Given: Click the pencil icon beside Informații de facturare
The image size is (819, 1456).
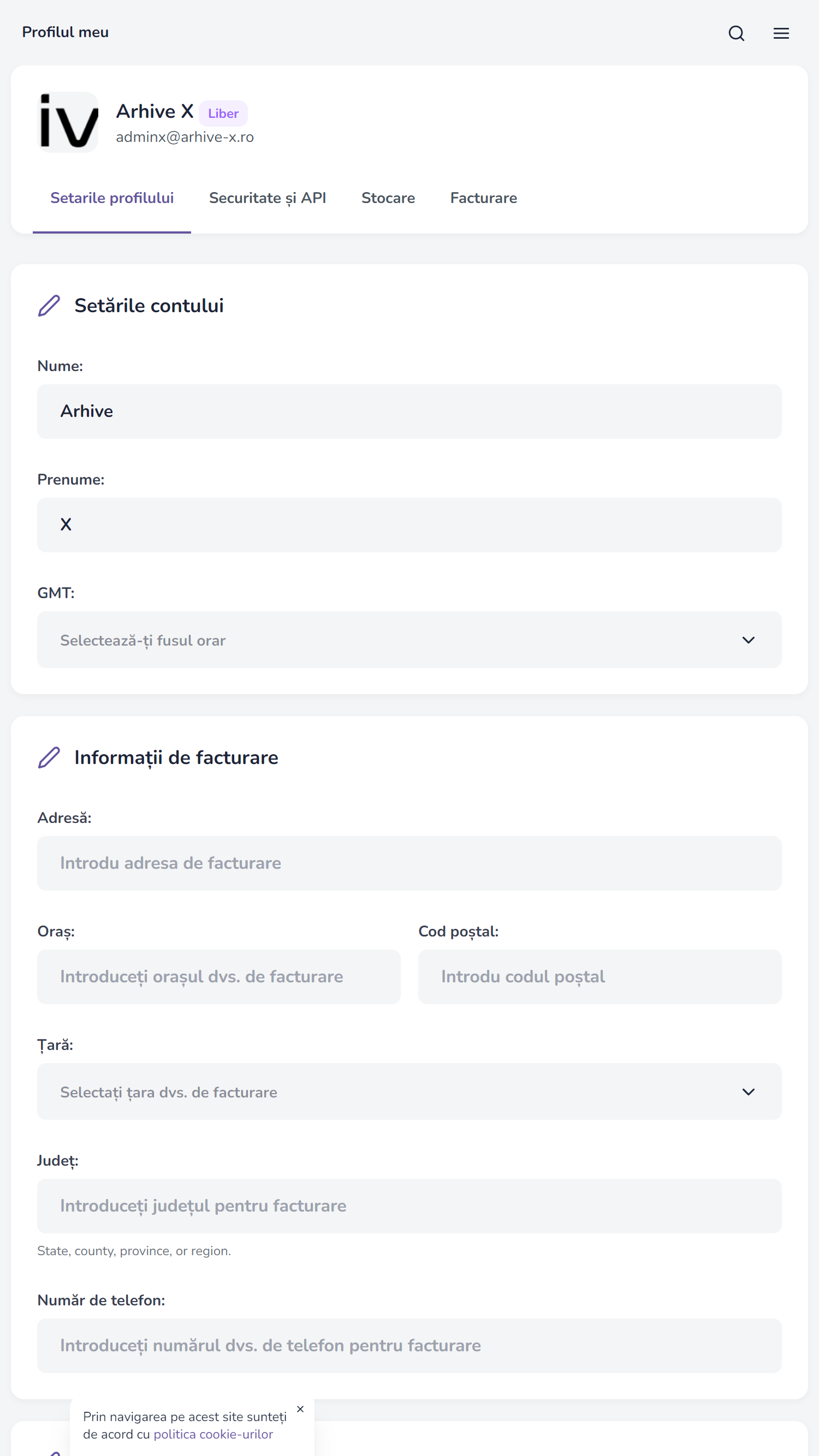Looking at the screenshot, I should (49, 757).
